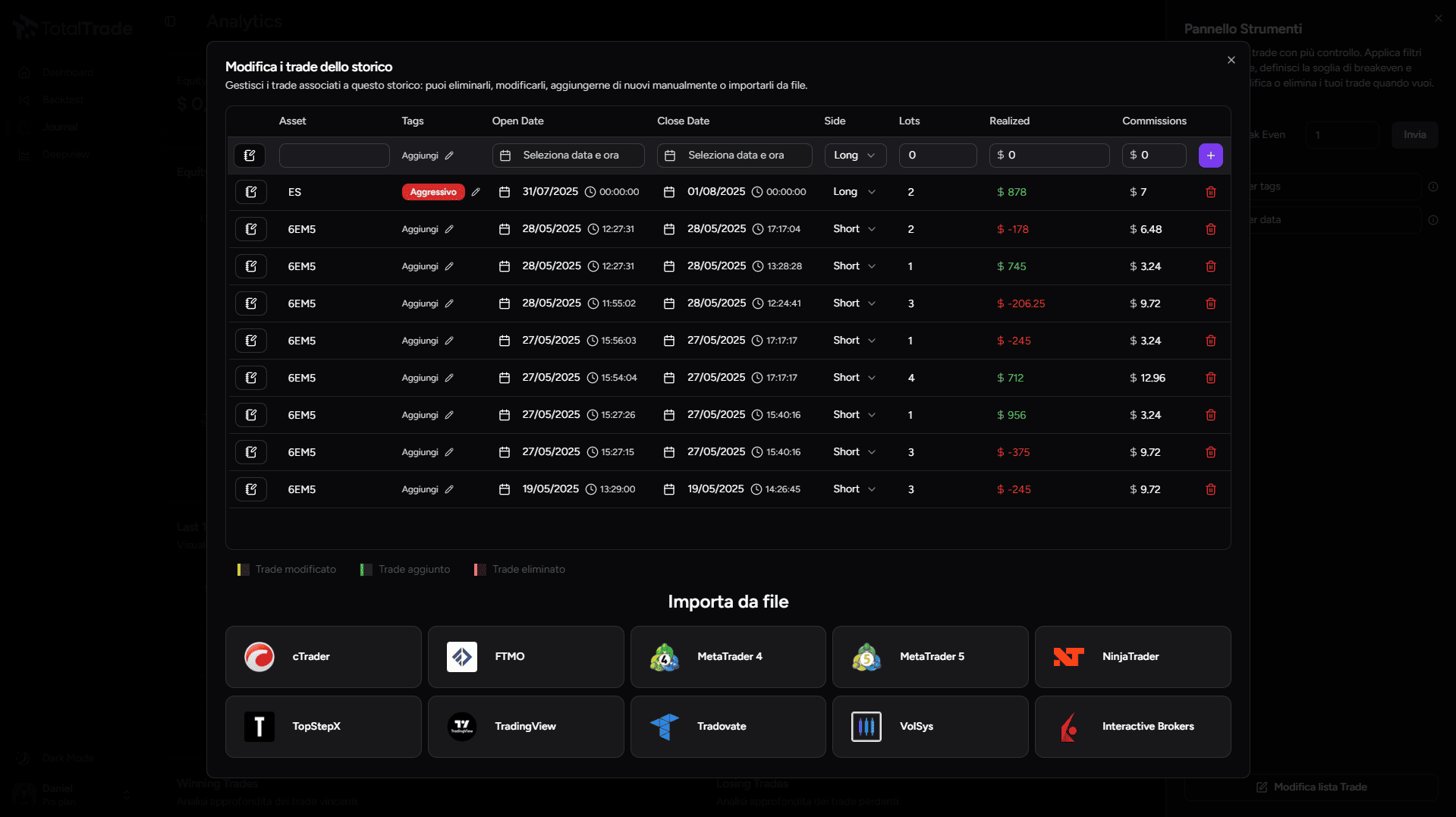Delete the 6EM5 trade with realized 745
Screen dimensions: 1456x817
click(x=1210, y=266)
